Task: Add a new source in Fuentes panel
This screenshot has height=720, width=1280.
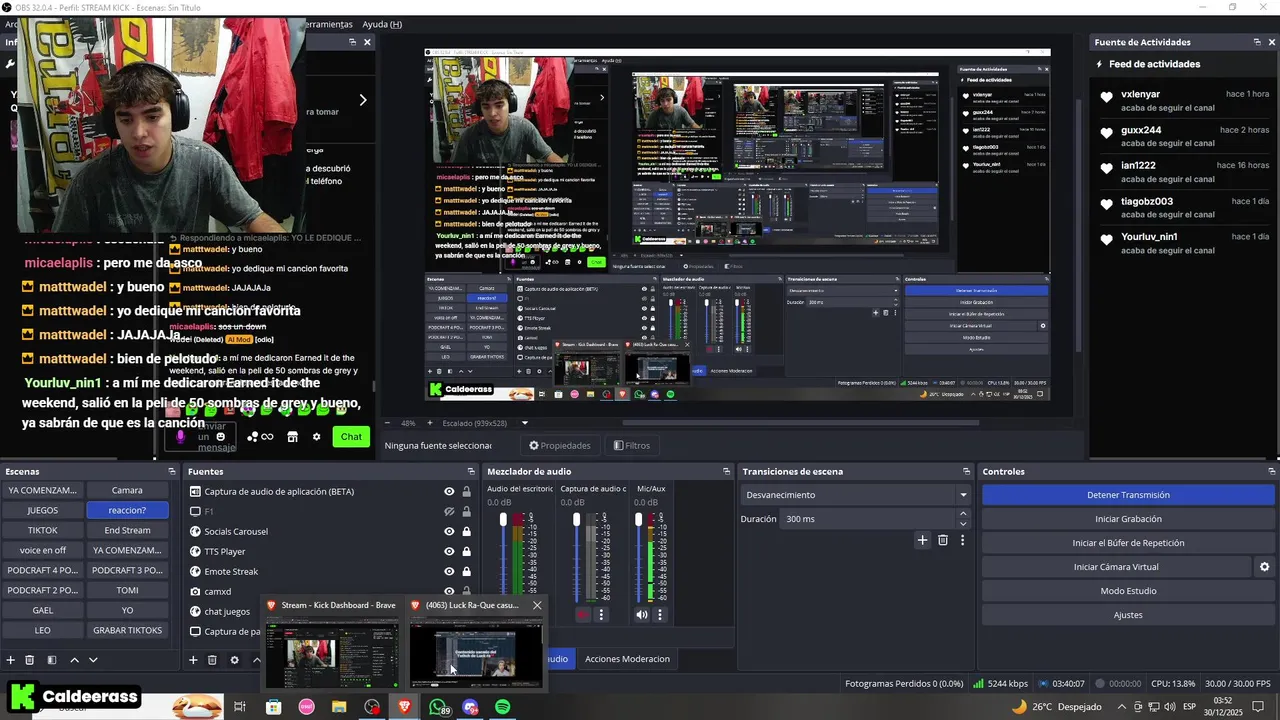Action: pyautogui.click(x=193, y=660)
